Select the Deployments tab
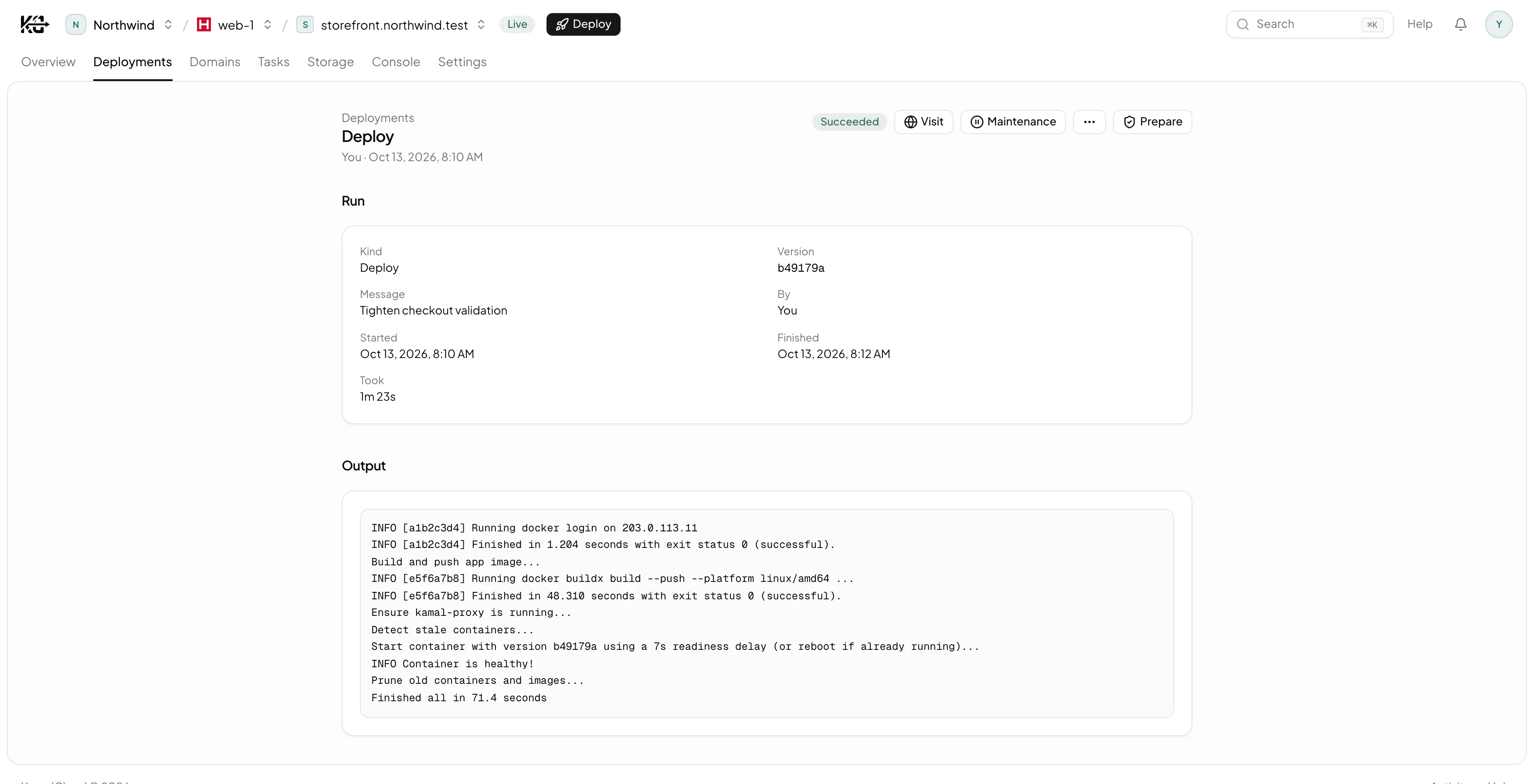The image size is (1534, 784). click(132, 62)
